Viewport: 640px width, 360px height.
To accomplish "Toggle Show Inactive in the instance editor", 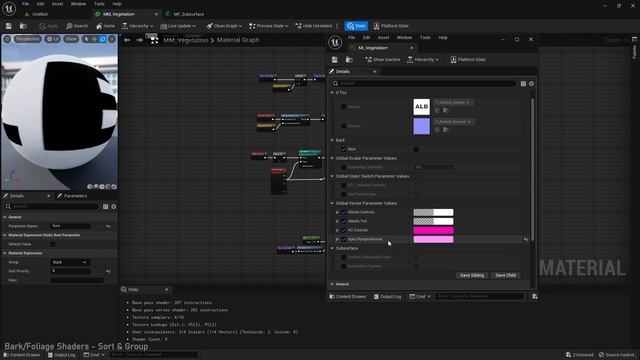I will coord(382,60).
